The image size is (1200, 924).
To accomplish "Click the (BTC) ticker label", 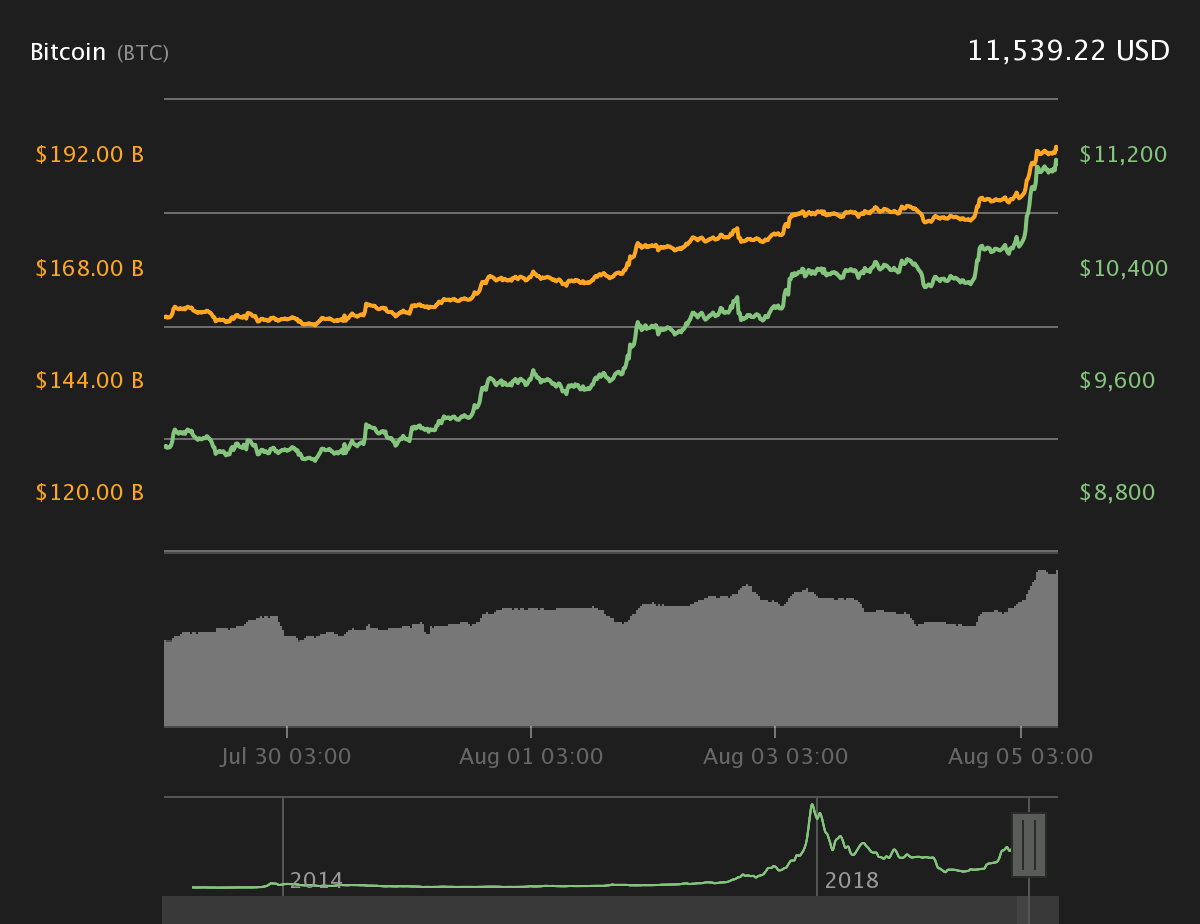I will [143, 53].
